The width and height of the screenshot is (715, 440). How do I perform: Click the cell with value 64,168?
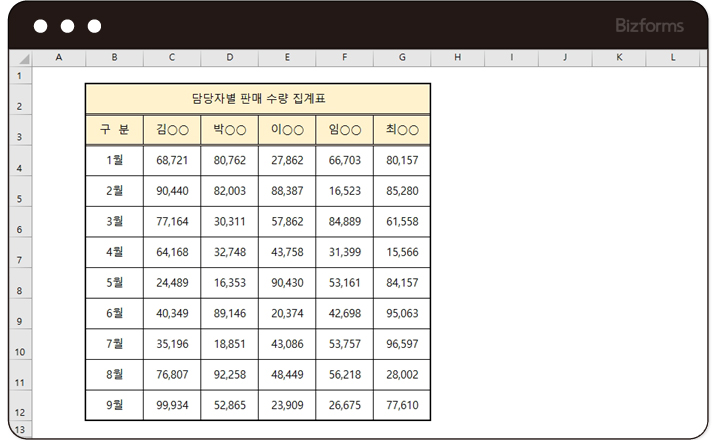[172, 252]
